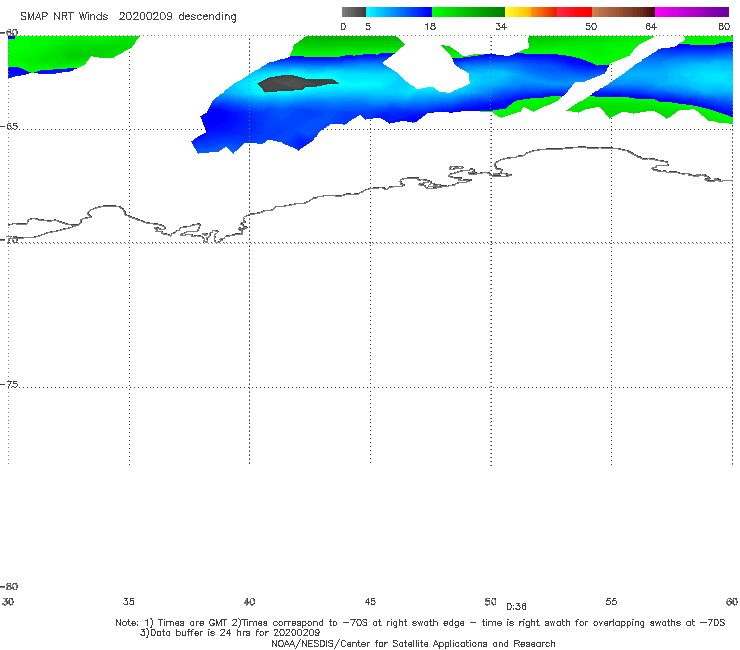Viewport: 740px width, 650px height.
Task: Click the '55' longitude axis label
Action: tap(611, 601)
